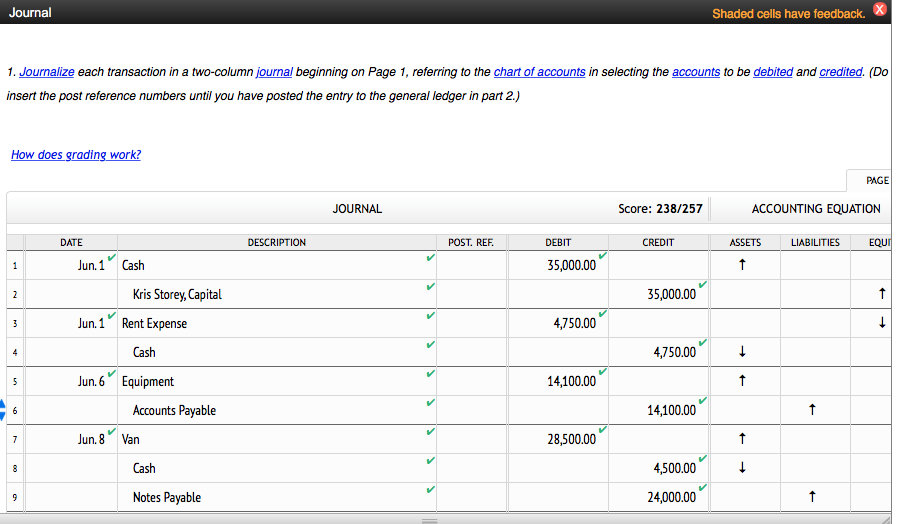Viewport: 900px width, 524px height.
Task: Click the Rent Expense description cell
Action: (277, 323)
